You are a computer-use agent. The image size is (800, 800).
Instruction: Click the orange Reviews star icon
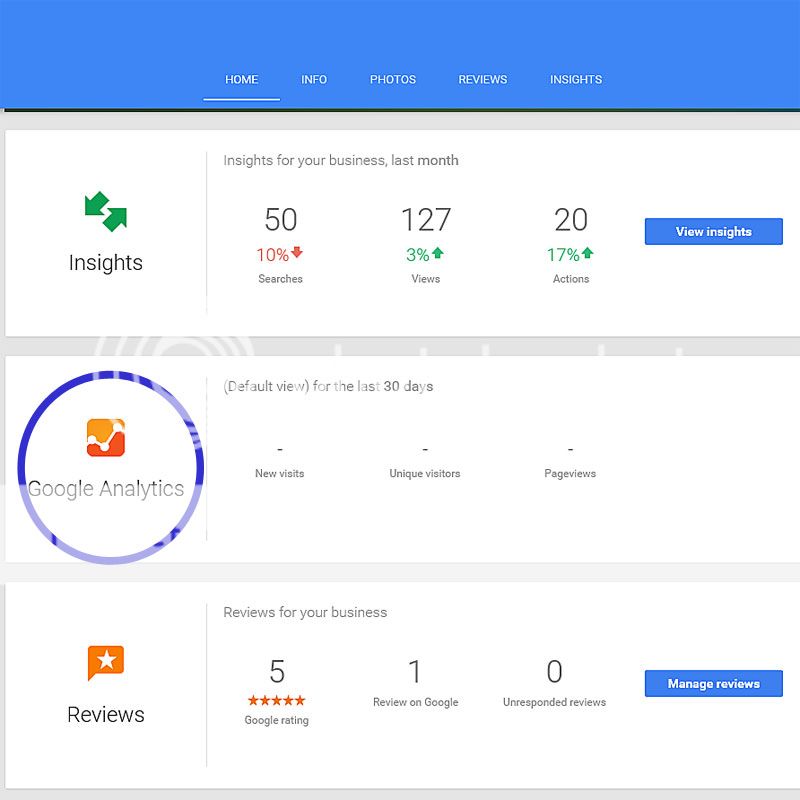click(106, 662)
